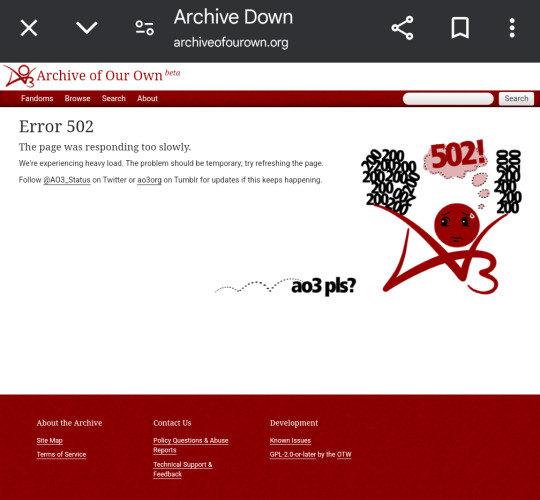Viewport: 540px width, 500px height.
Task: Open the Terms of Service link
Action: (x=61, y=455)
